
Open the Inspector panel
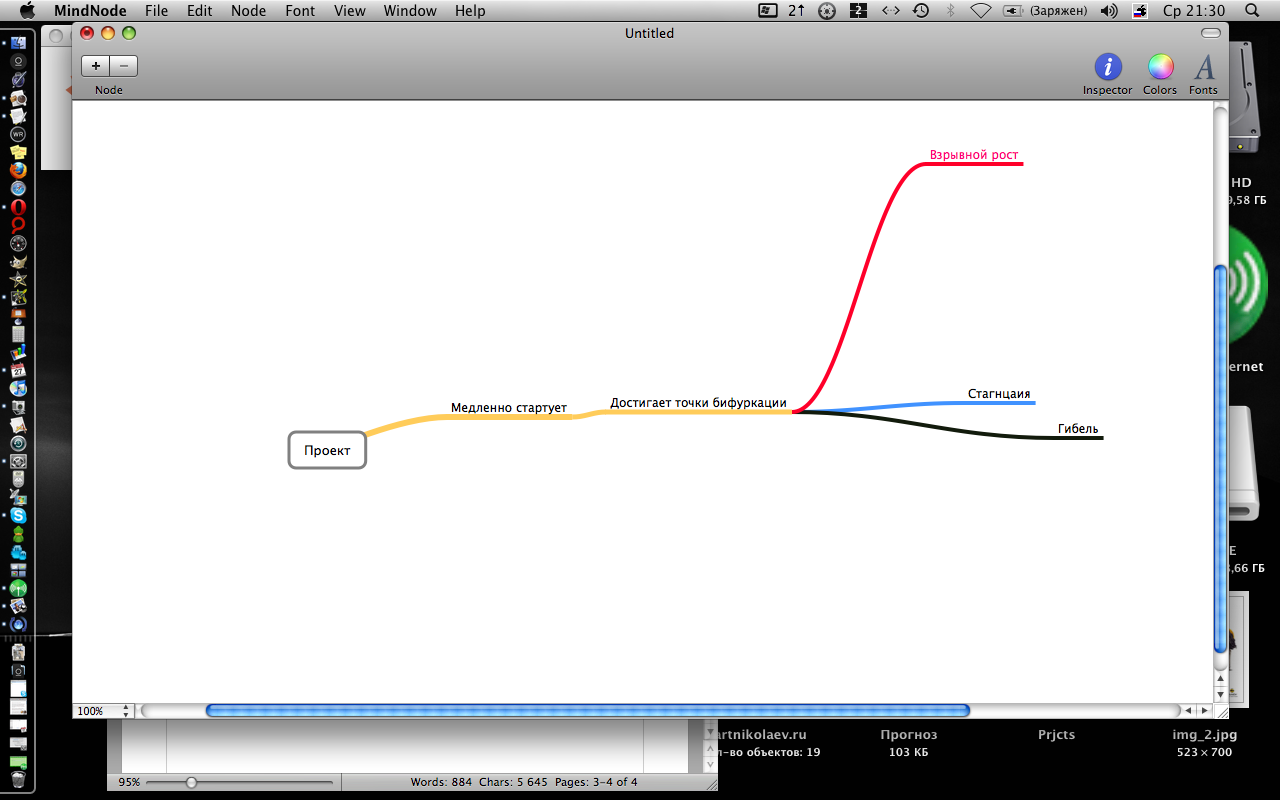tap(1107, 68)
